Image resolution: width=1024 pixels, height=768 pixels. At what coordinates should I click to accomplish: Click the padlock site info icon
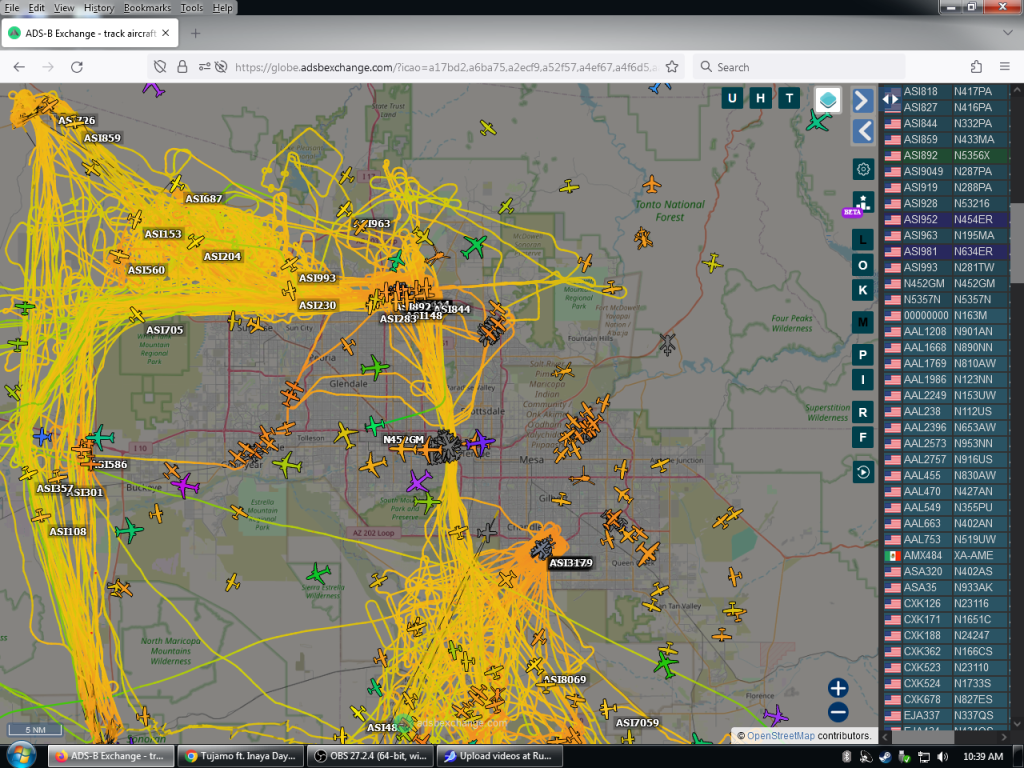[182, 67]
